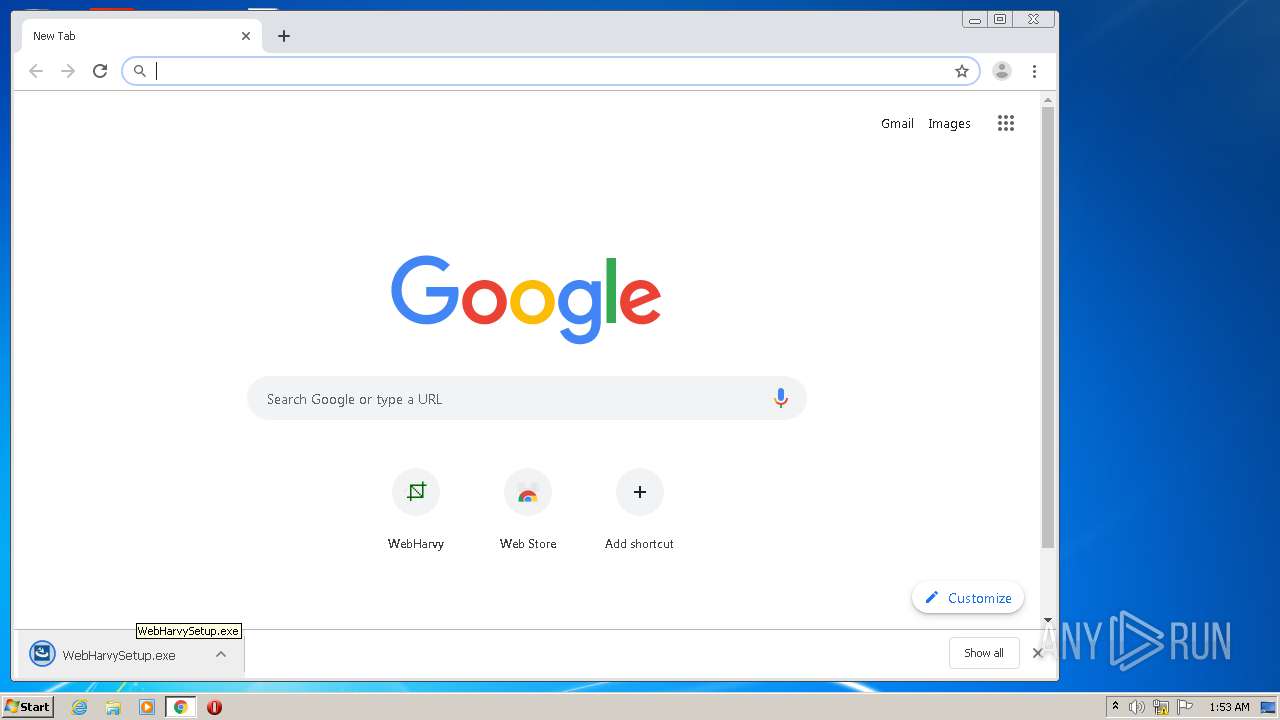1280x720 pixels.
Task: Click the 1:53 AM clock
Action: point(1229,707)
